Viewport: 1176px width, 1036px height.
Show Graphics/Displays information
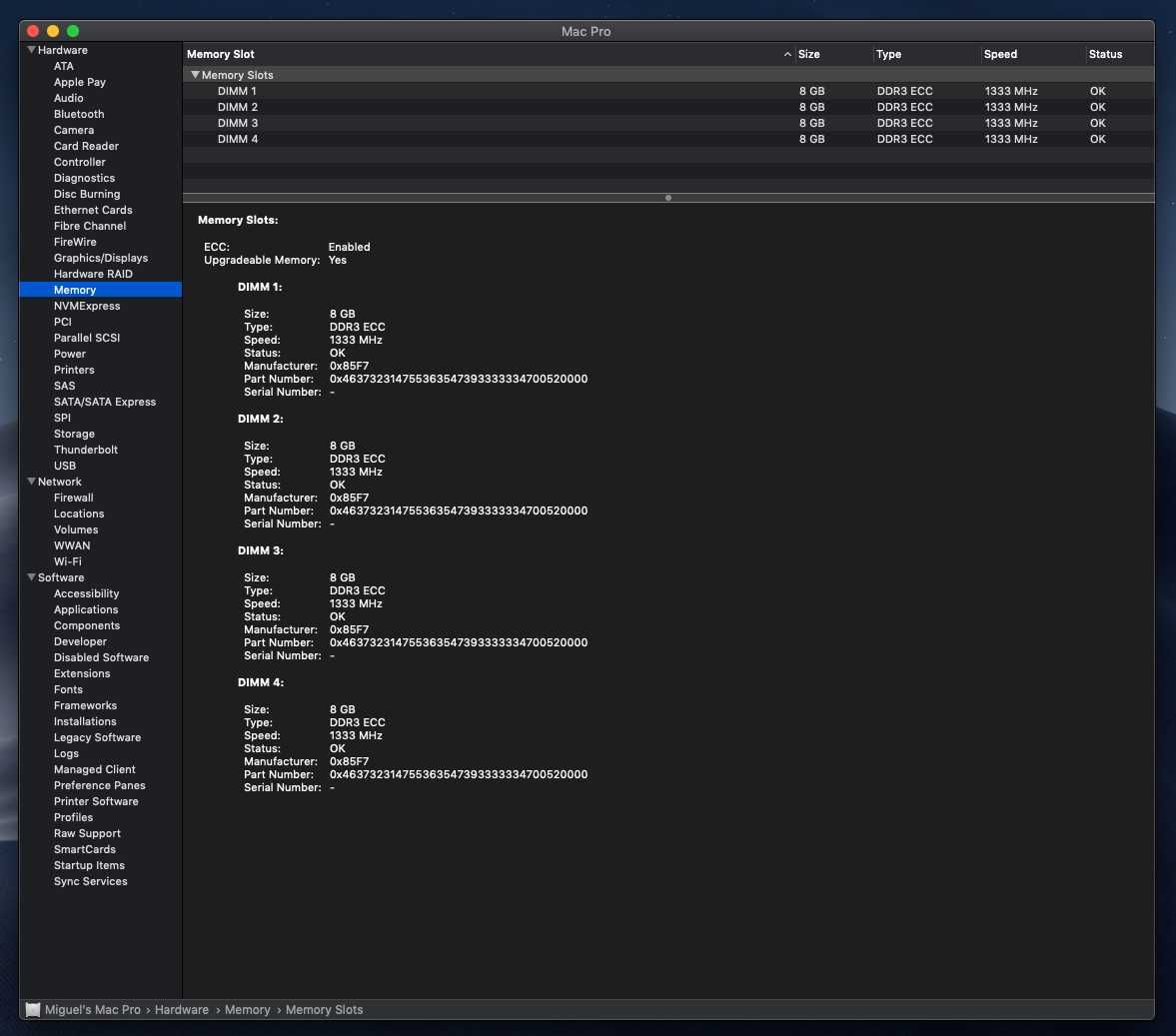tap(101, 258)
